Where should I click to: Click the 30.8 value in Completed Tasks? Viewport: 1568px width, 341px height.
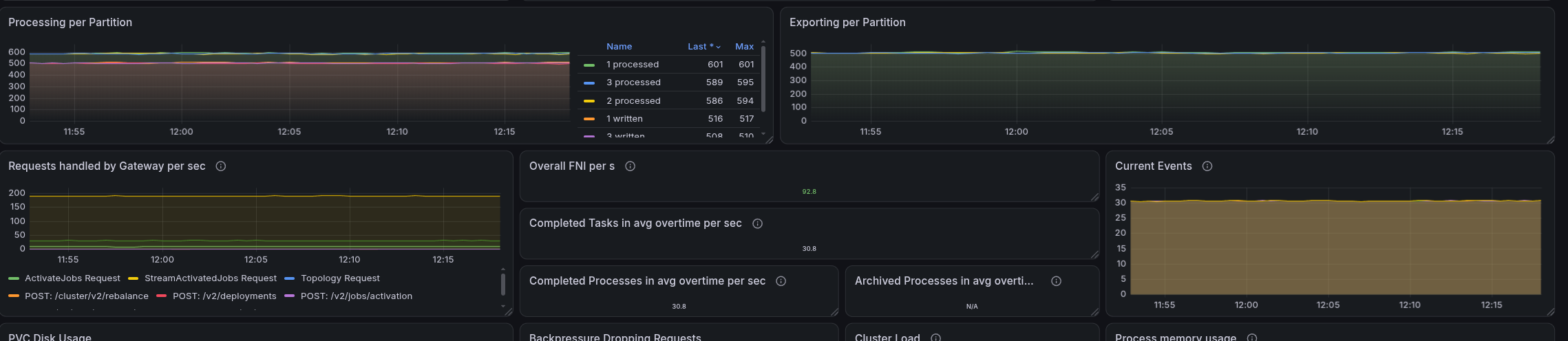point(809,249)
